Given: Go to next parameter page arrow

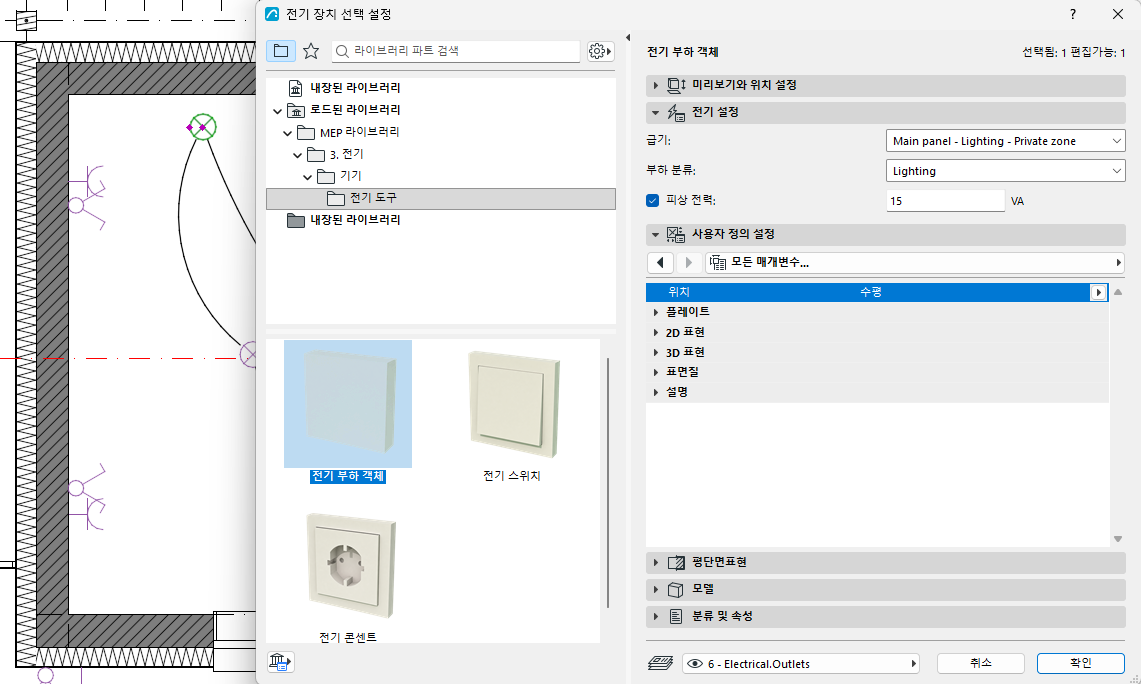Looking at the screenshot, I should pyautogui.click(x=688, y=262).
